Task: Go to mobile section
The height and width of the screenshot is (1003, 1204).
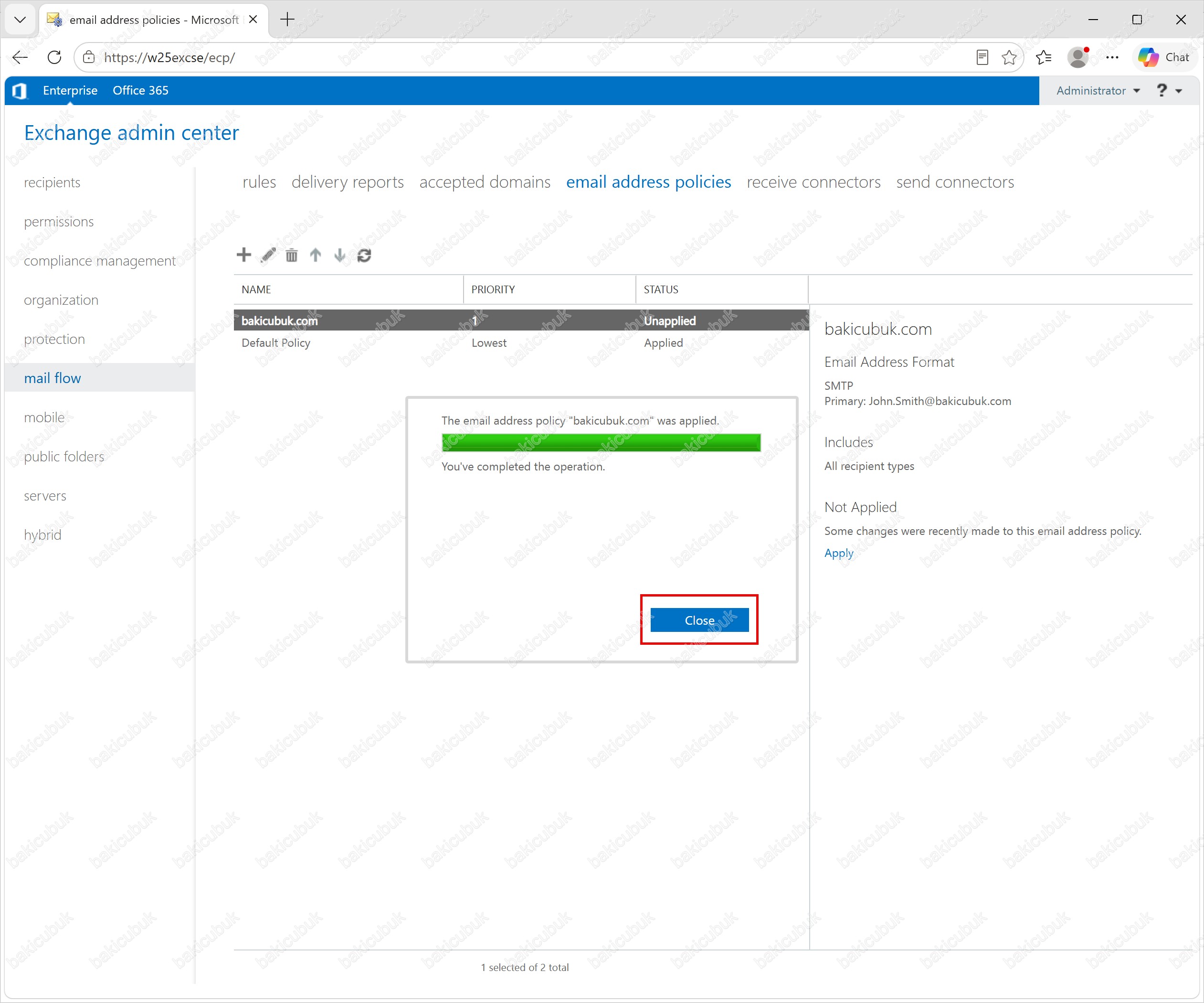Action: pyautogui.click(x=44, y=417)
